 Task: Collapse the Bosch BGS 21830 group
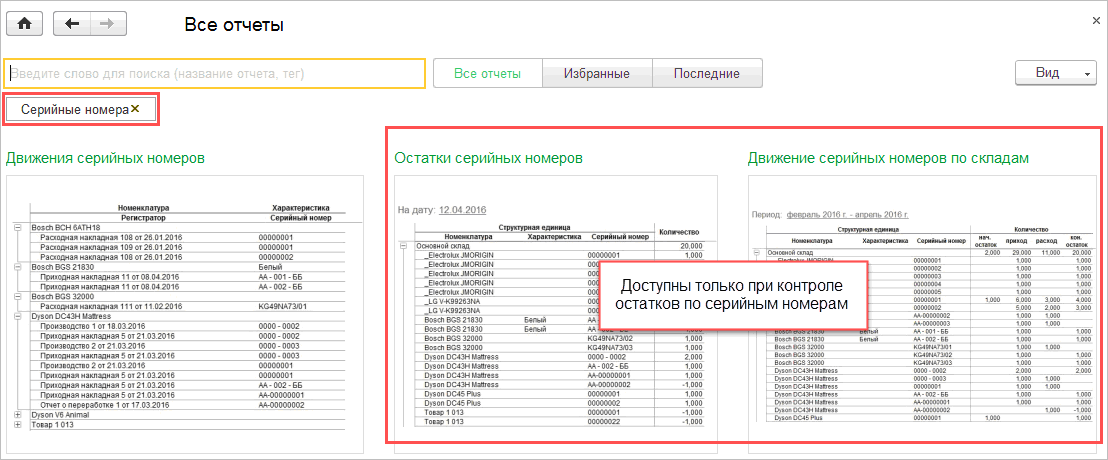pyautogui.click(x=17, y=268)
